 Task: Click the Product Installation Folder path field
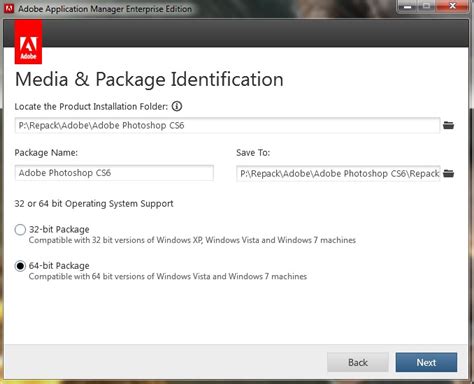227,125
